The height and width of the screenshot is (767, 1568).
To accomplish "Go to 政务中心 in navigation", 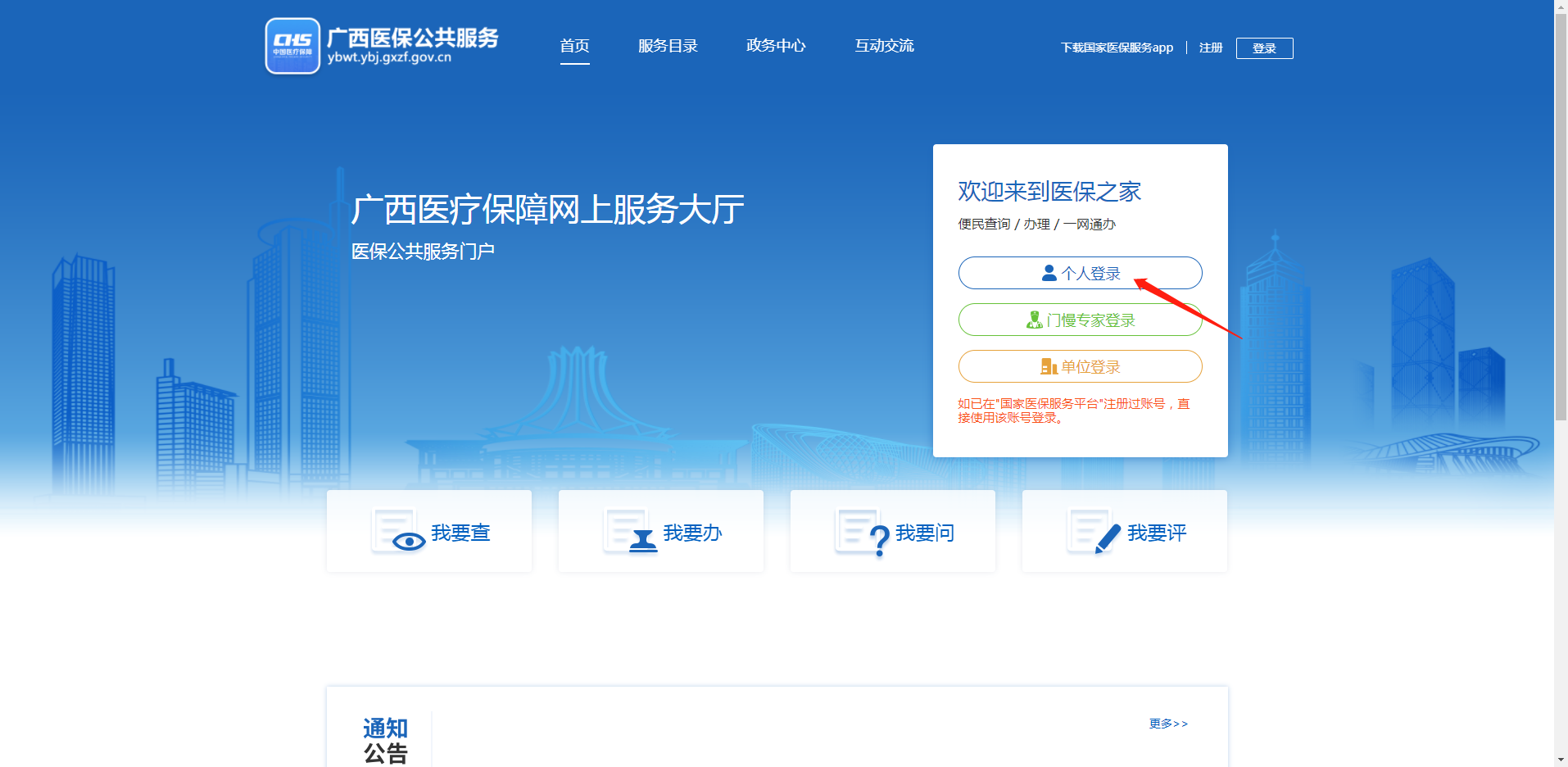I will click(x=776, y=46).
